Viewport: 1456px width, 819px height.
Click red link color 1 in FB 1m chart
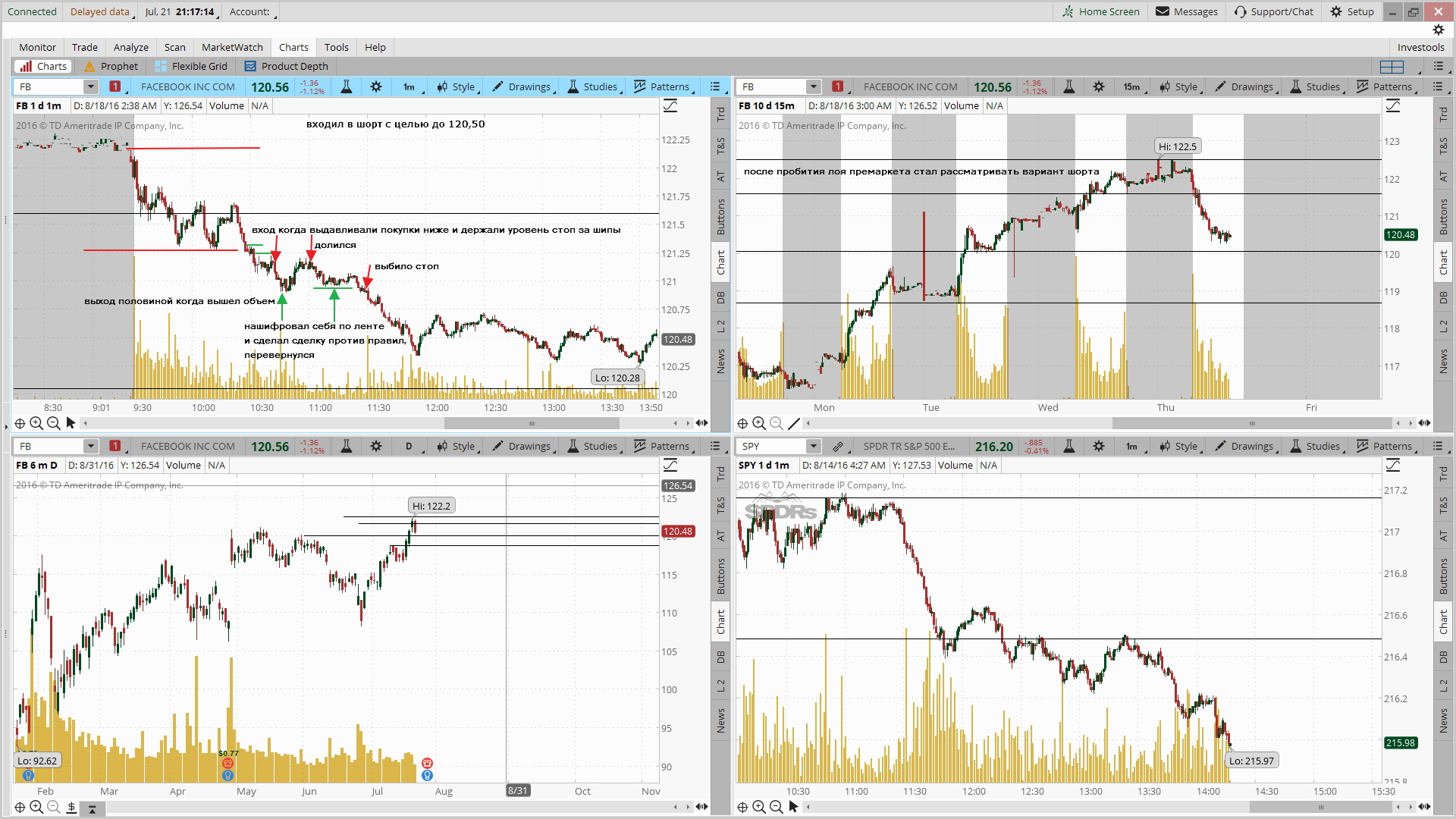(x=115, y=86)
